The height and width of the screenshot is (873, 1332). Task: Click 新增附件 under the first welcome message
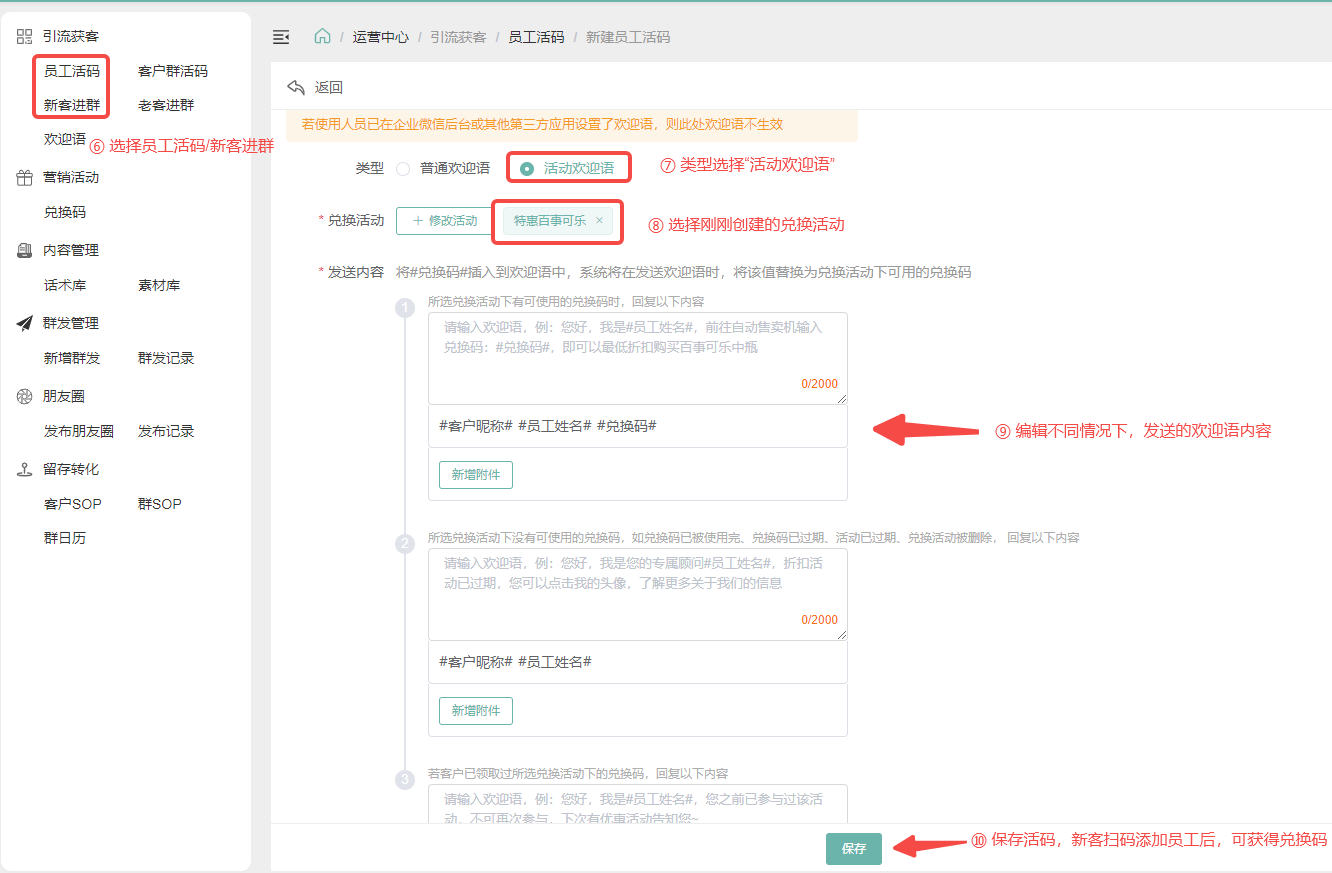click(x=476, y=475)
